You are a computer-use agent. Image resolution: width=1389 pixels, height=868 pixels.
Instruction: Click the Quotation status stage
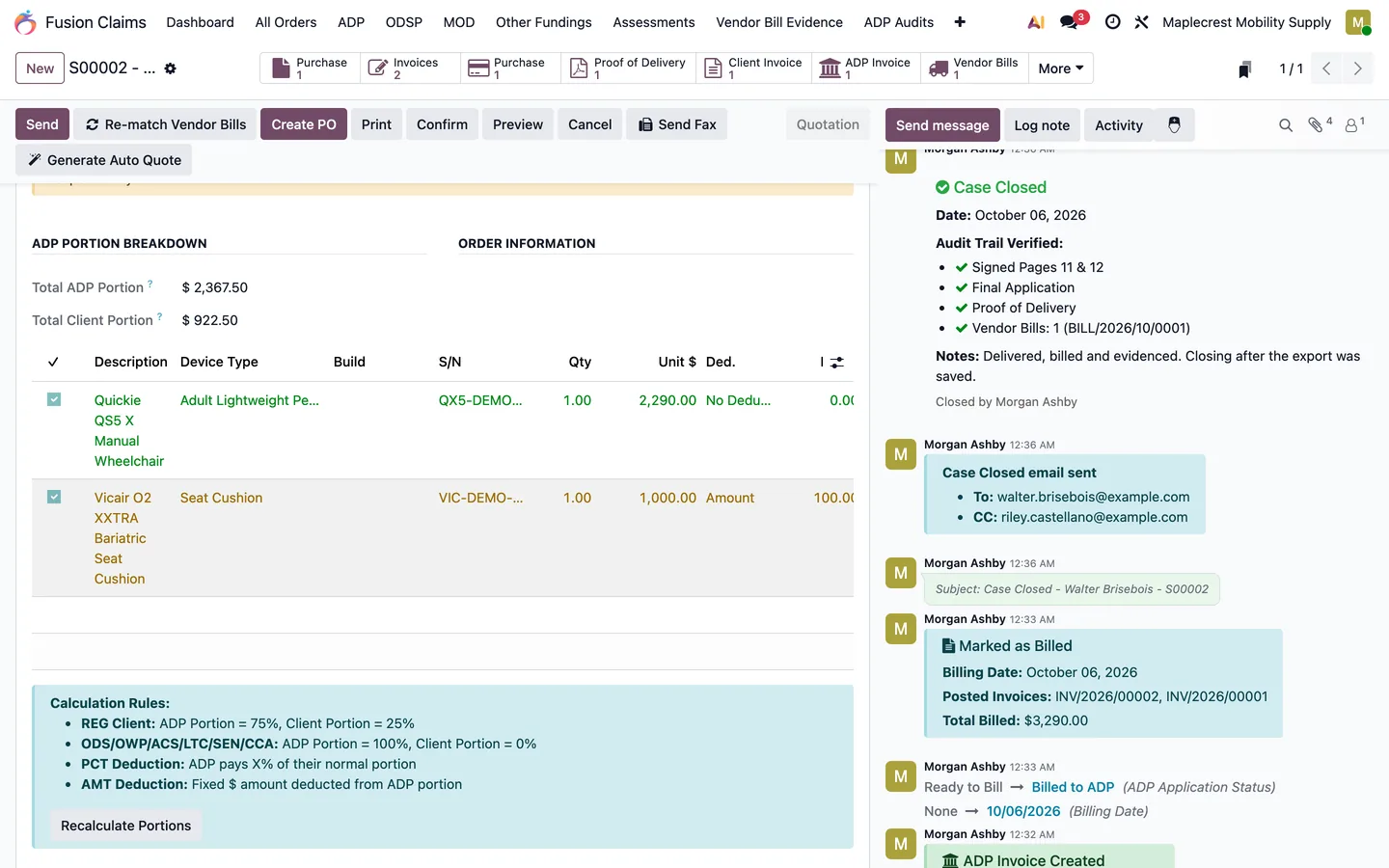(828, 124)
